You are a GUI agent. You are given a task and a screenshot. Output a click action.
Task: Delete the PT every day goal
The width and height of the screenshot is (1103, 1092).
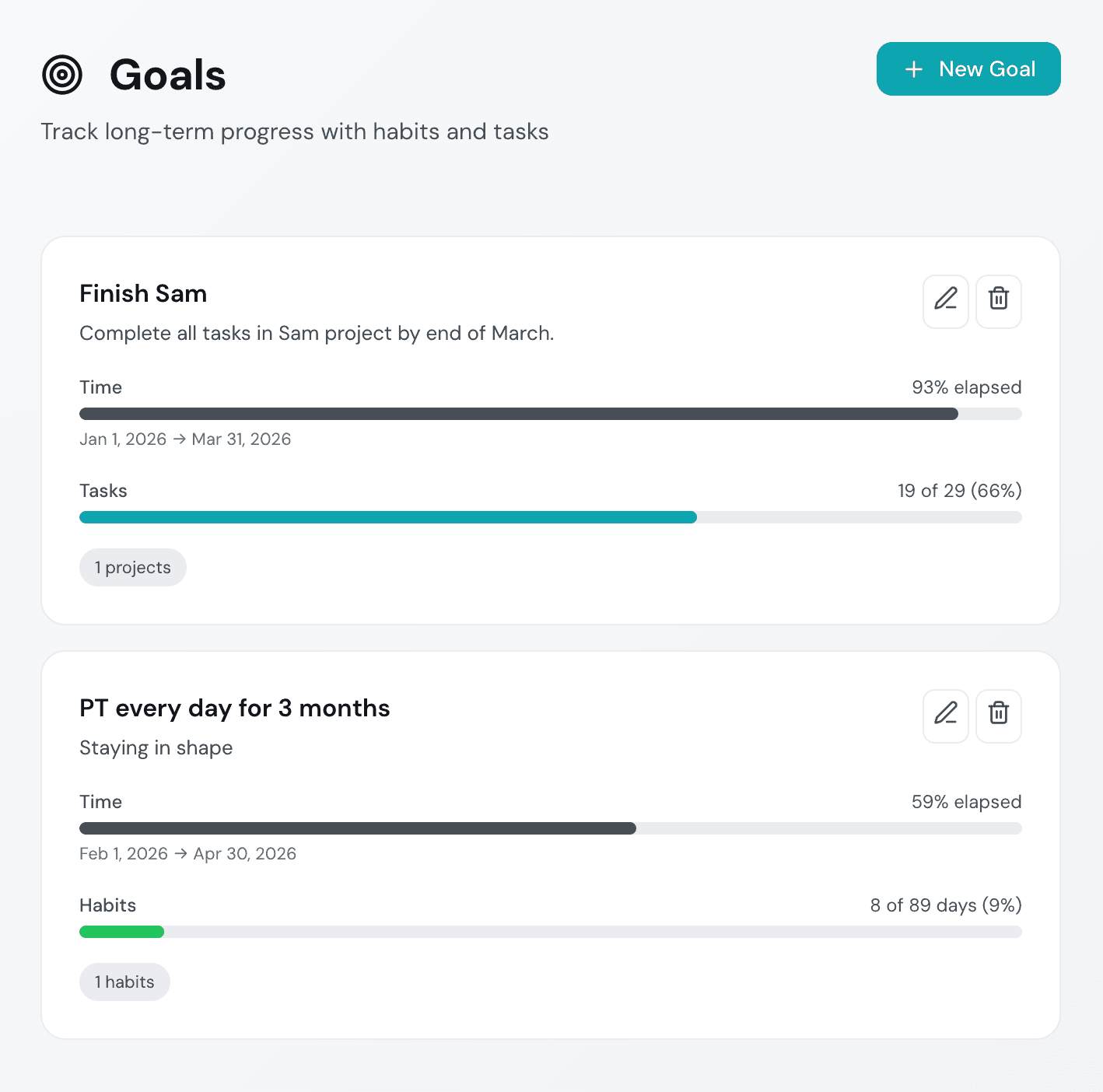point(999,716)
